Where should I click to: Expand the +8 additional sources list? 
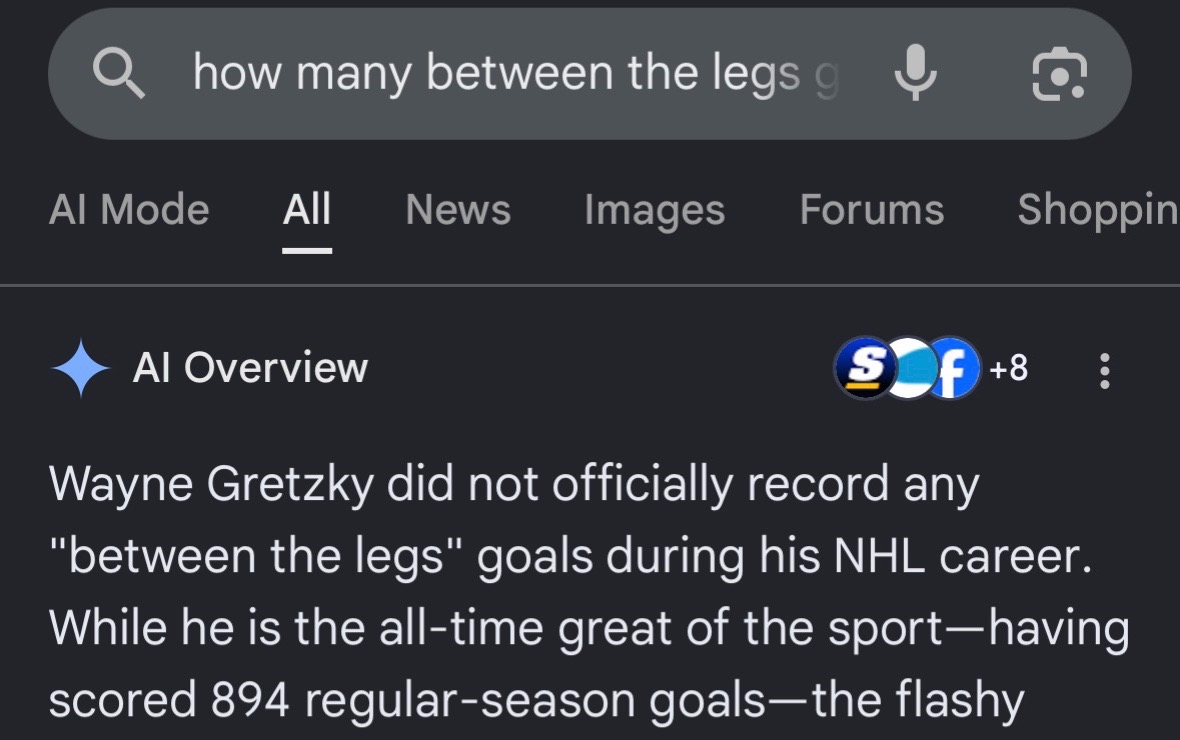click(x=1008, y=368)
